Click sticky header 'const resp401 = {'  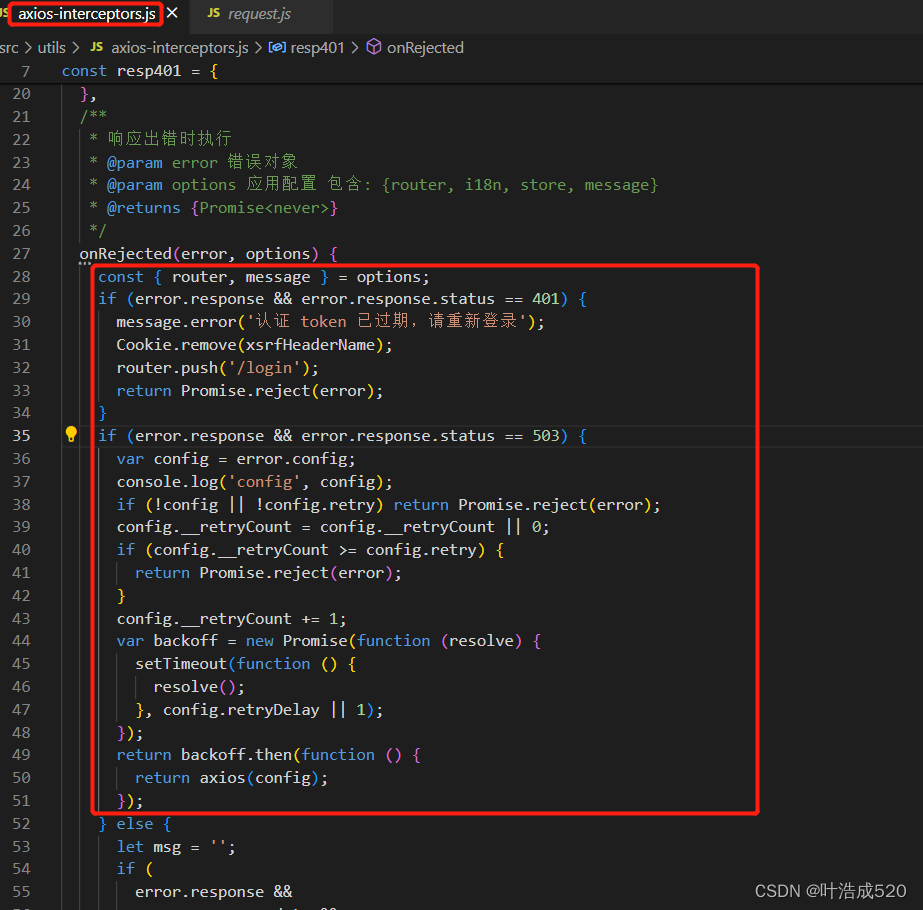point(140,71)
